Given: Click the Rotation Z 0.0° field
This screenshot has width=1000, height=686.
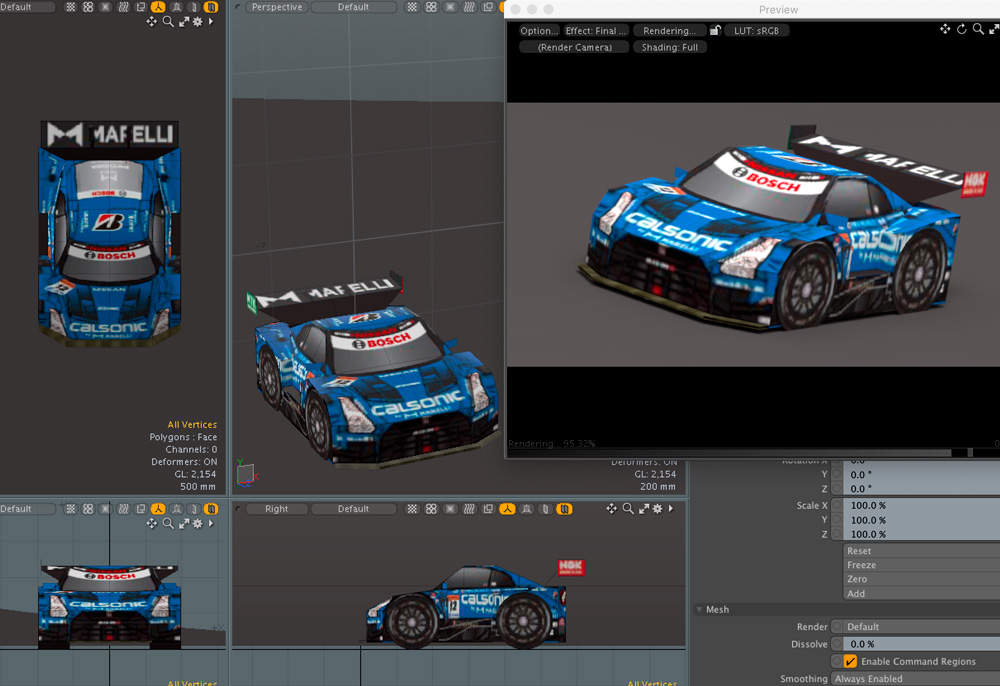Looking at the screenshot, I should pyautogui.click(x=921, y=488).
